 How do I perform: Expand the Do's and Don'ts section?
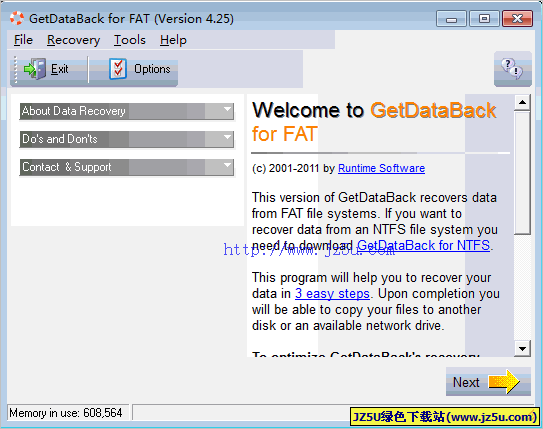tap(127, 139)
